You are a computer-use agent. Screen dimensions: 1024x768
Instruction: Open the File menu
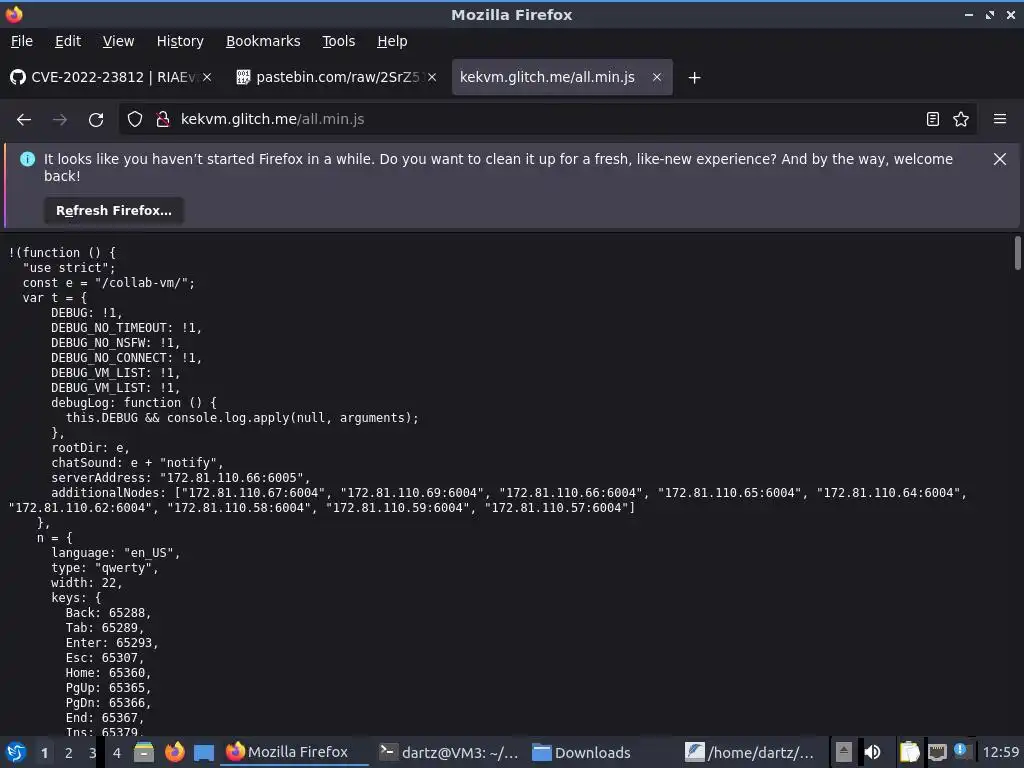point(22,41)
